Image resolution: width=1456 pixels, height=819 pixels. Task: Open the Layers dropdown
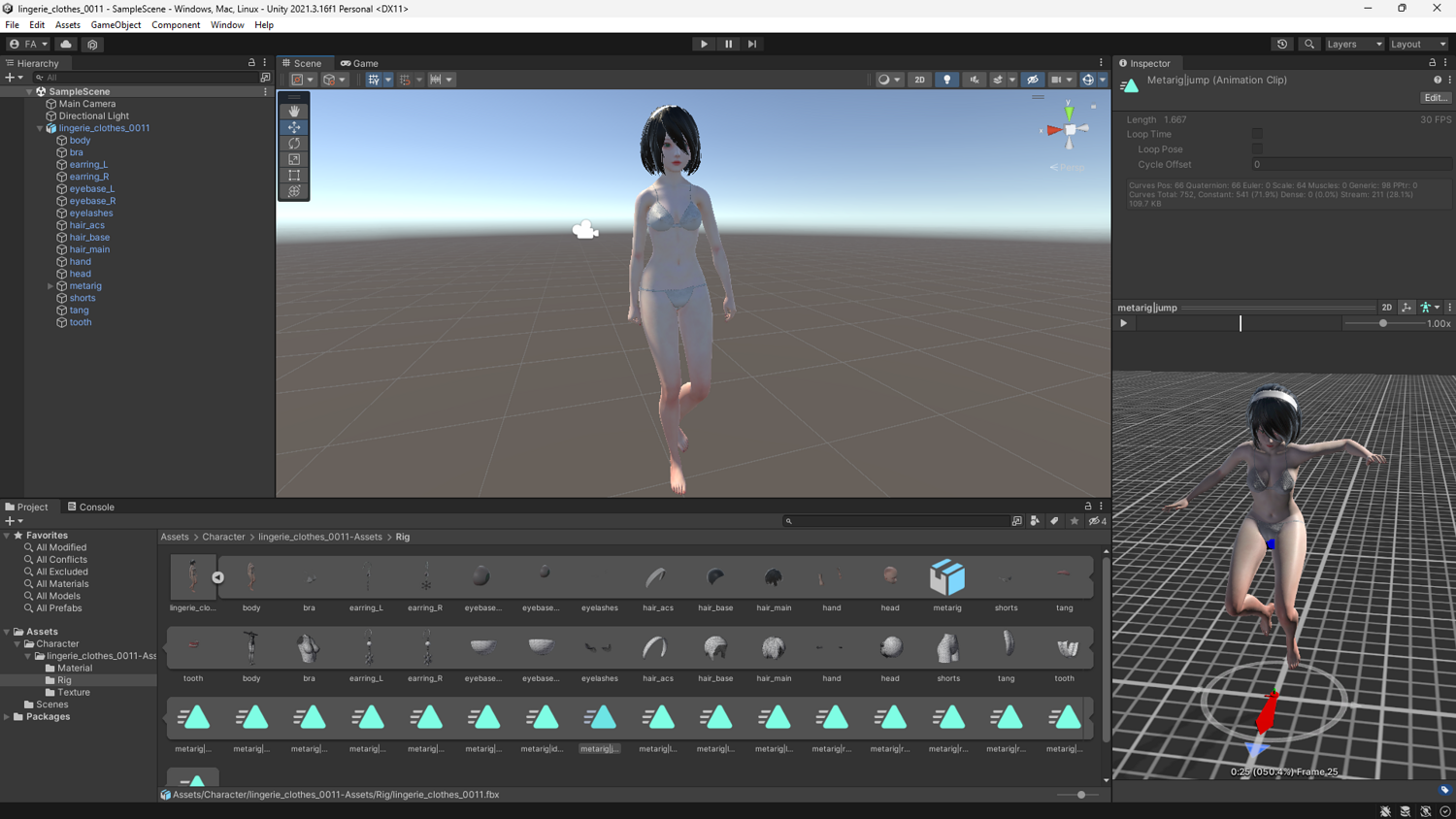pos(1354,44)
